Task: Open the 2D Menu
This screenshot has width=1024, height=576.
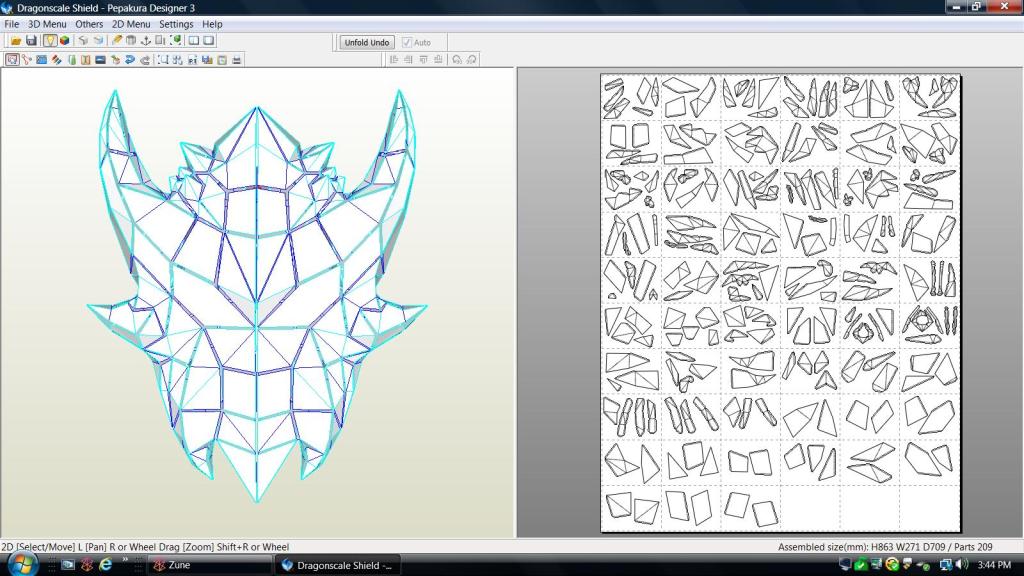Action: tap(131, 24)
